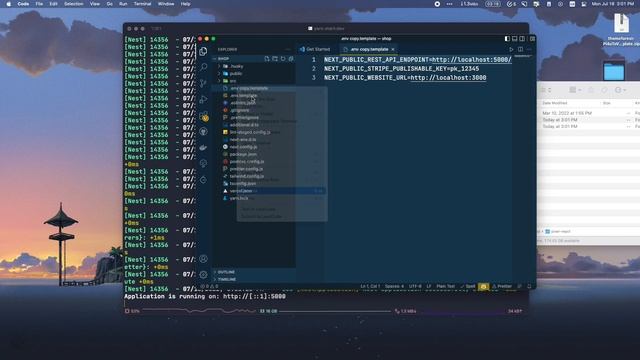Collapse all folders in Explorer

point(291,59)
